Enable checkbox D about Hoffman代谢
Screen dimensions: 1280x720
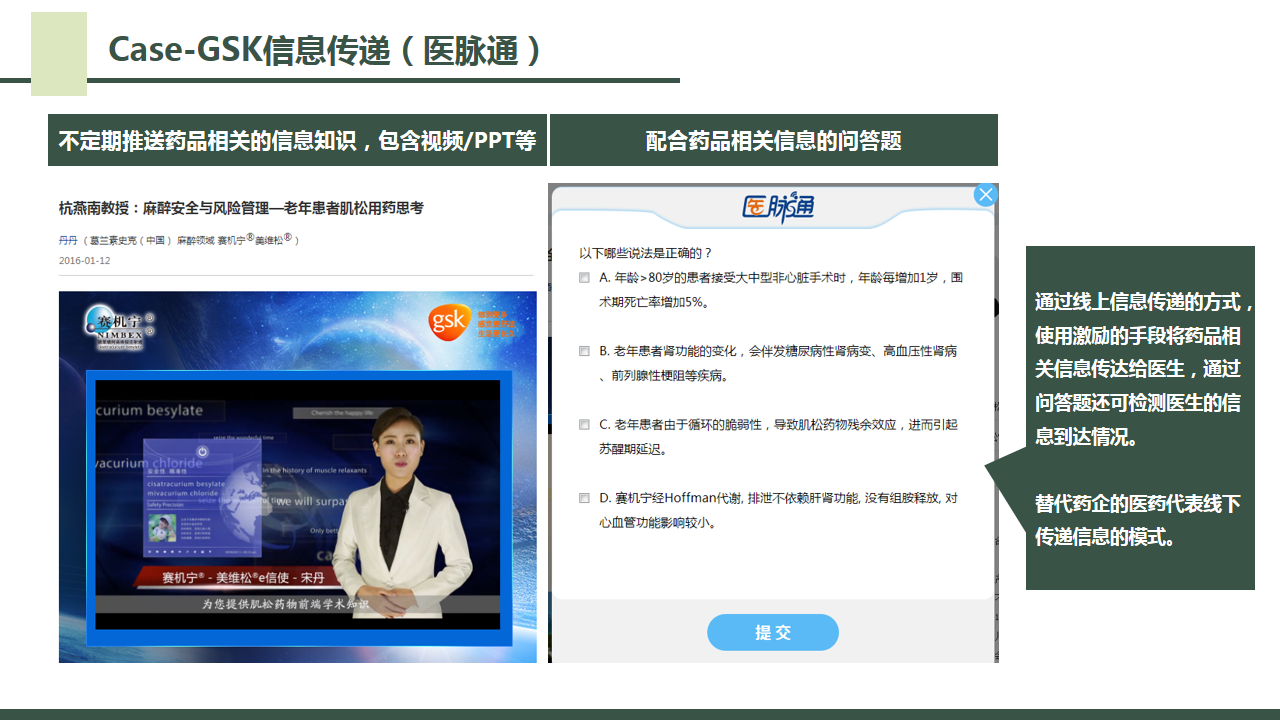click(x=584, y=498)
